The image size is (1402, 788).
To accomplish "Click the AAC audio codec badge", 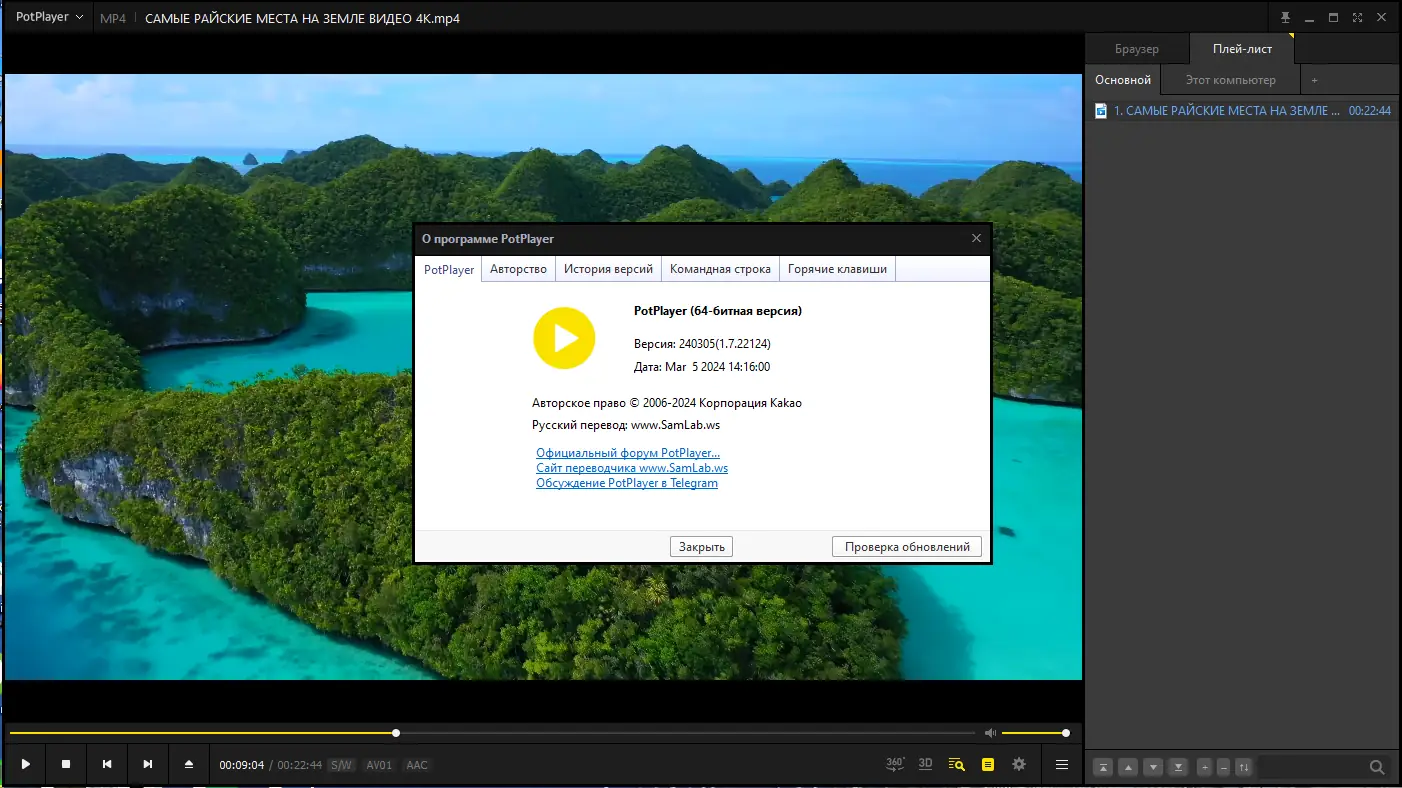I will [417, 765].
